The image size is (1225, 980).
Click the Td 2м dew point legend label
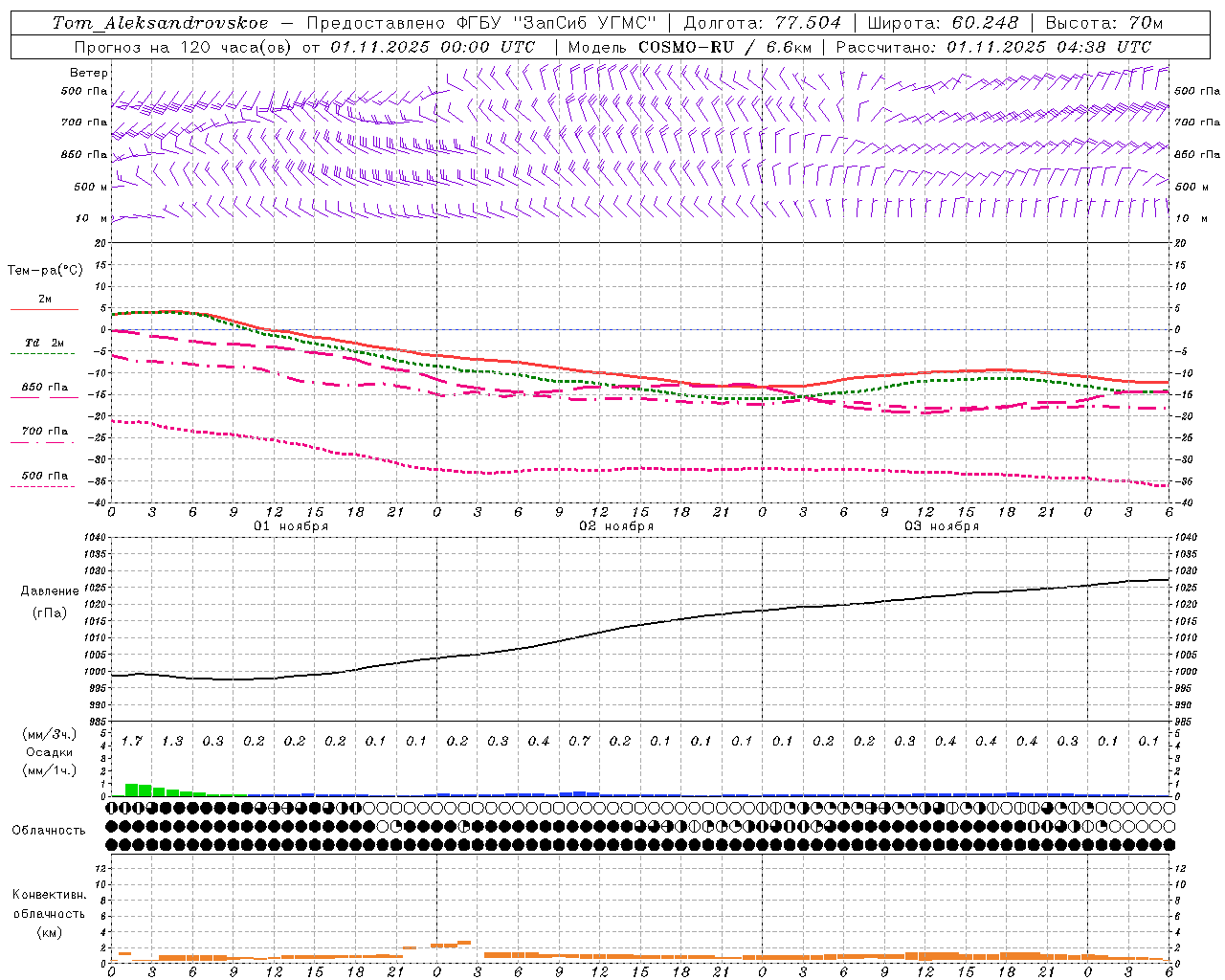(45, 343)
